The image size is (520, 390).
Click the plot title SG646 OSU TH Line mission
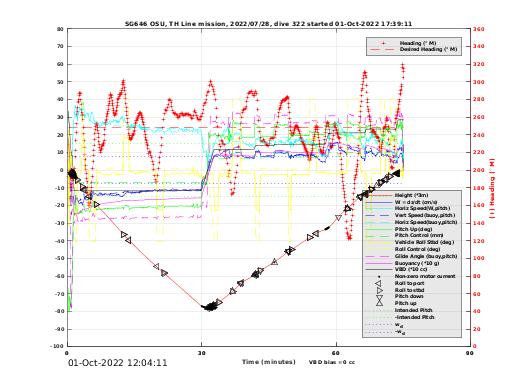click(x=268, y=24)
